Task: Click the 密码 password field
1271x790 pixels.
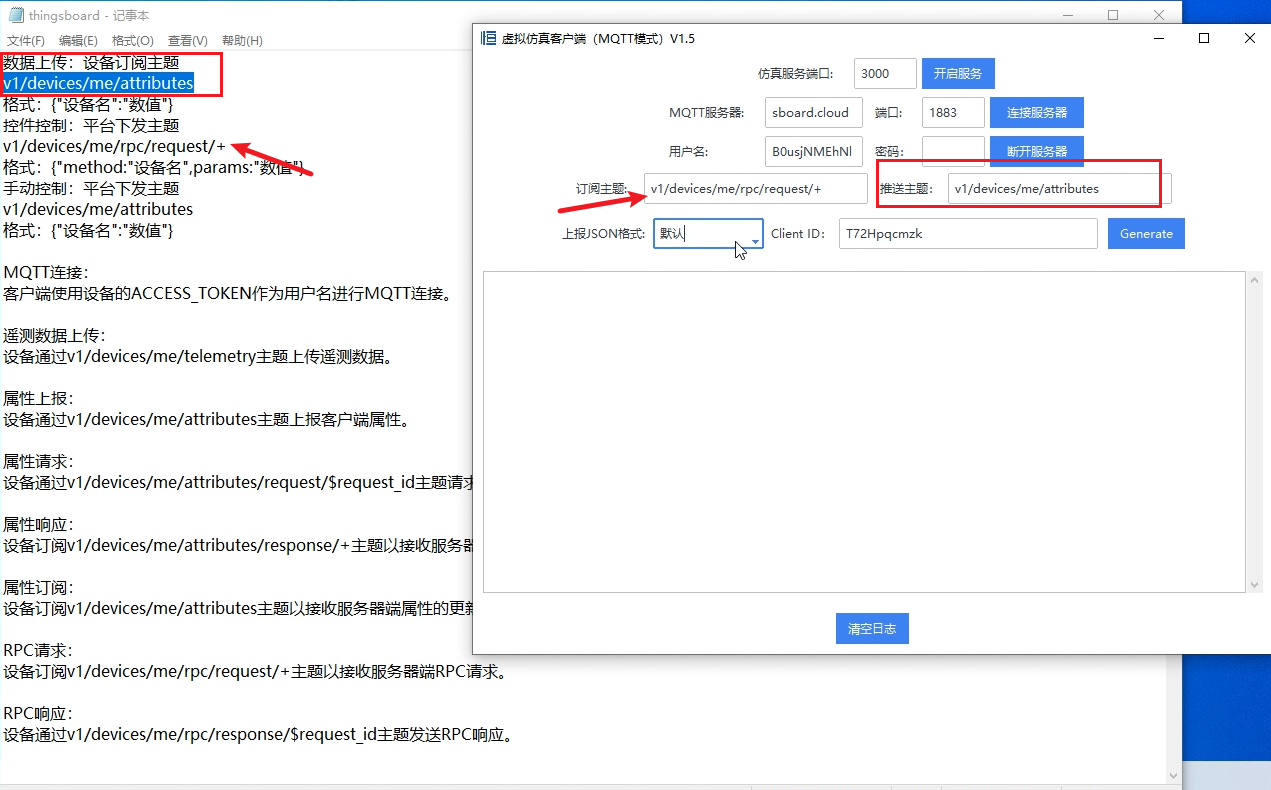Action: 952,151
